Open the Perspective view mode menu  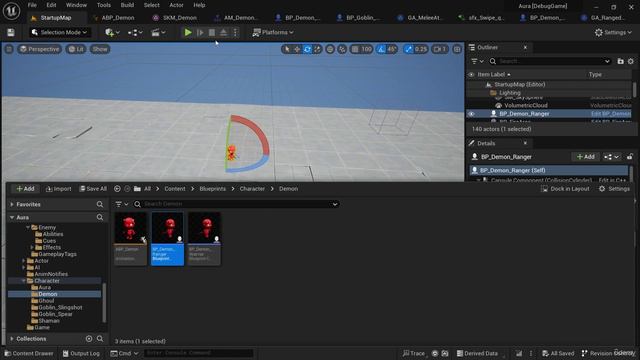pyautogui.click(x=39, y=49)
